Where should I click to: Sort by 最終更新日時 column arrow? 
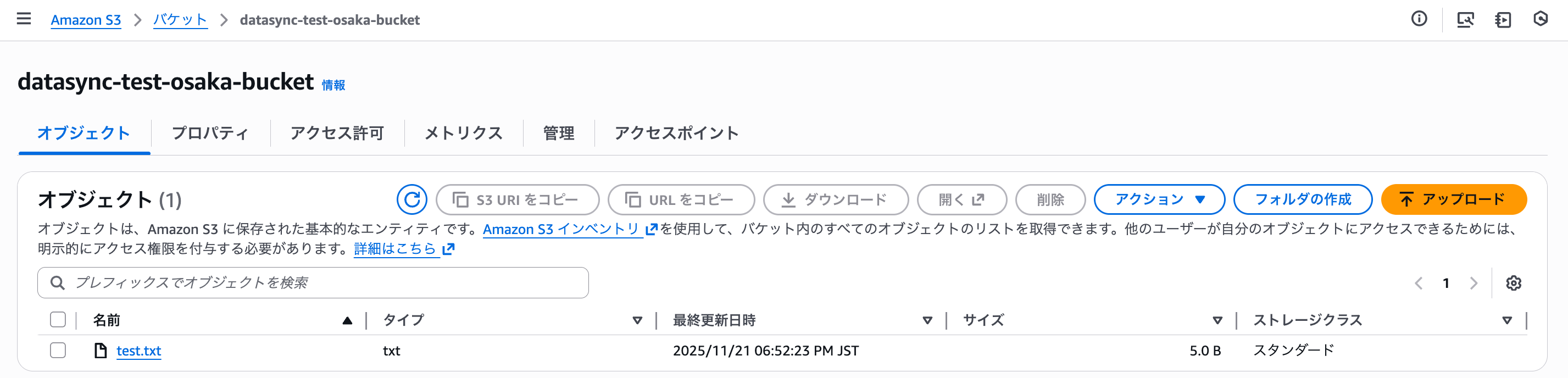pyautogui.click(x=927, y=320)
